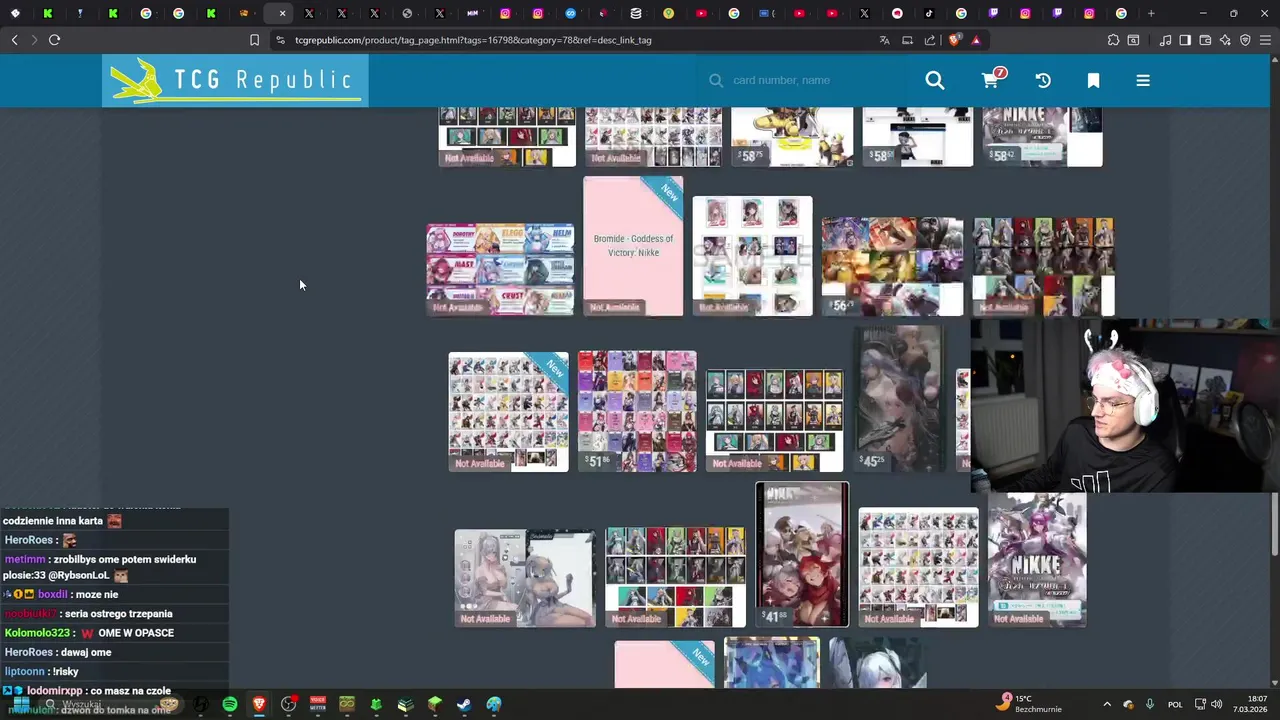Close the active browser tab

pos(282,13)
